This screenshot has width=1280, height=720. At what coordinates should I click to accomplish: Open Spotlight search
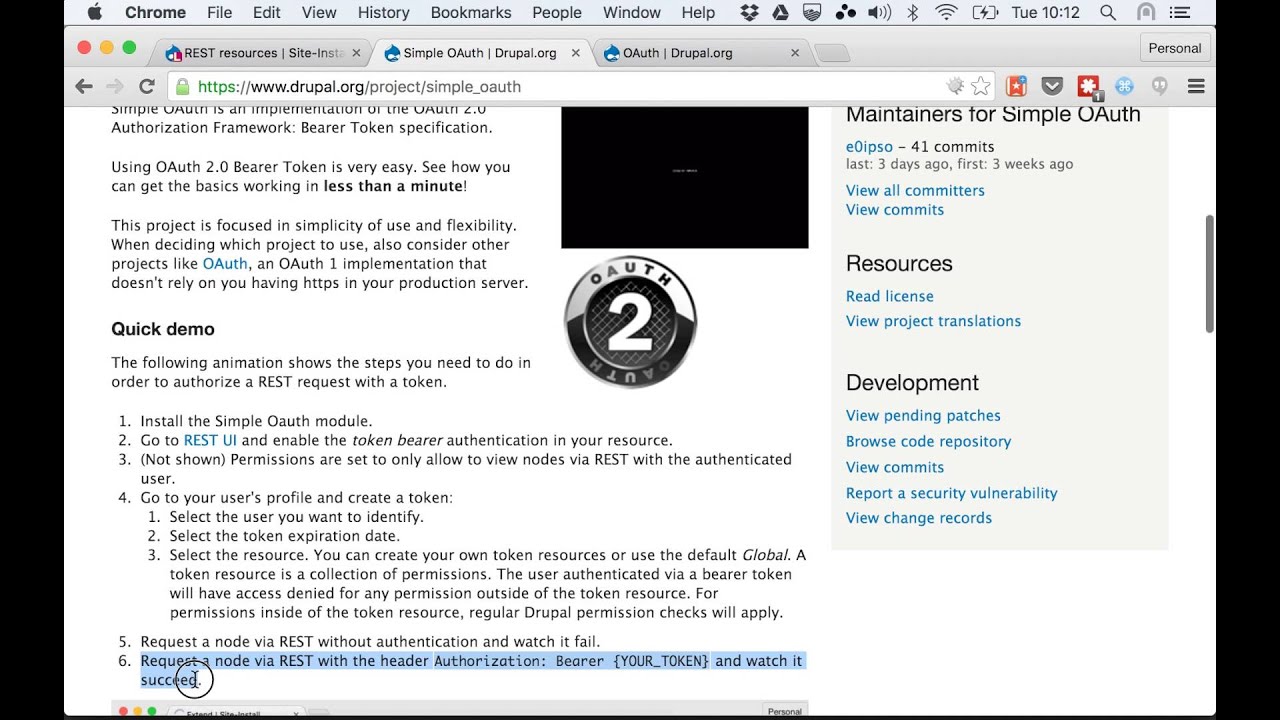[1107, 12]
